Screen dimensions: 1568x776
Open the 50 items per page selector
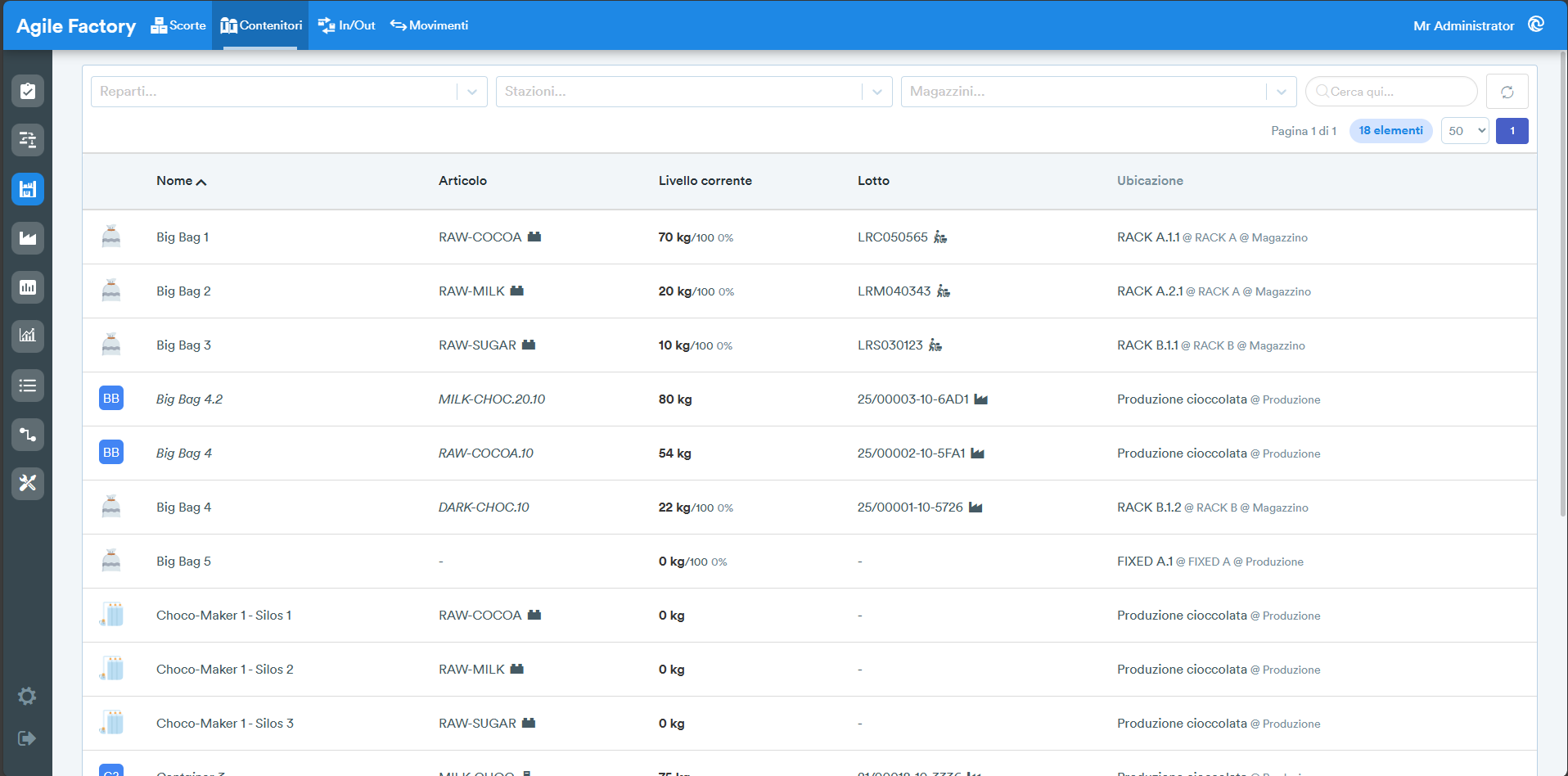coord(1465,131)
